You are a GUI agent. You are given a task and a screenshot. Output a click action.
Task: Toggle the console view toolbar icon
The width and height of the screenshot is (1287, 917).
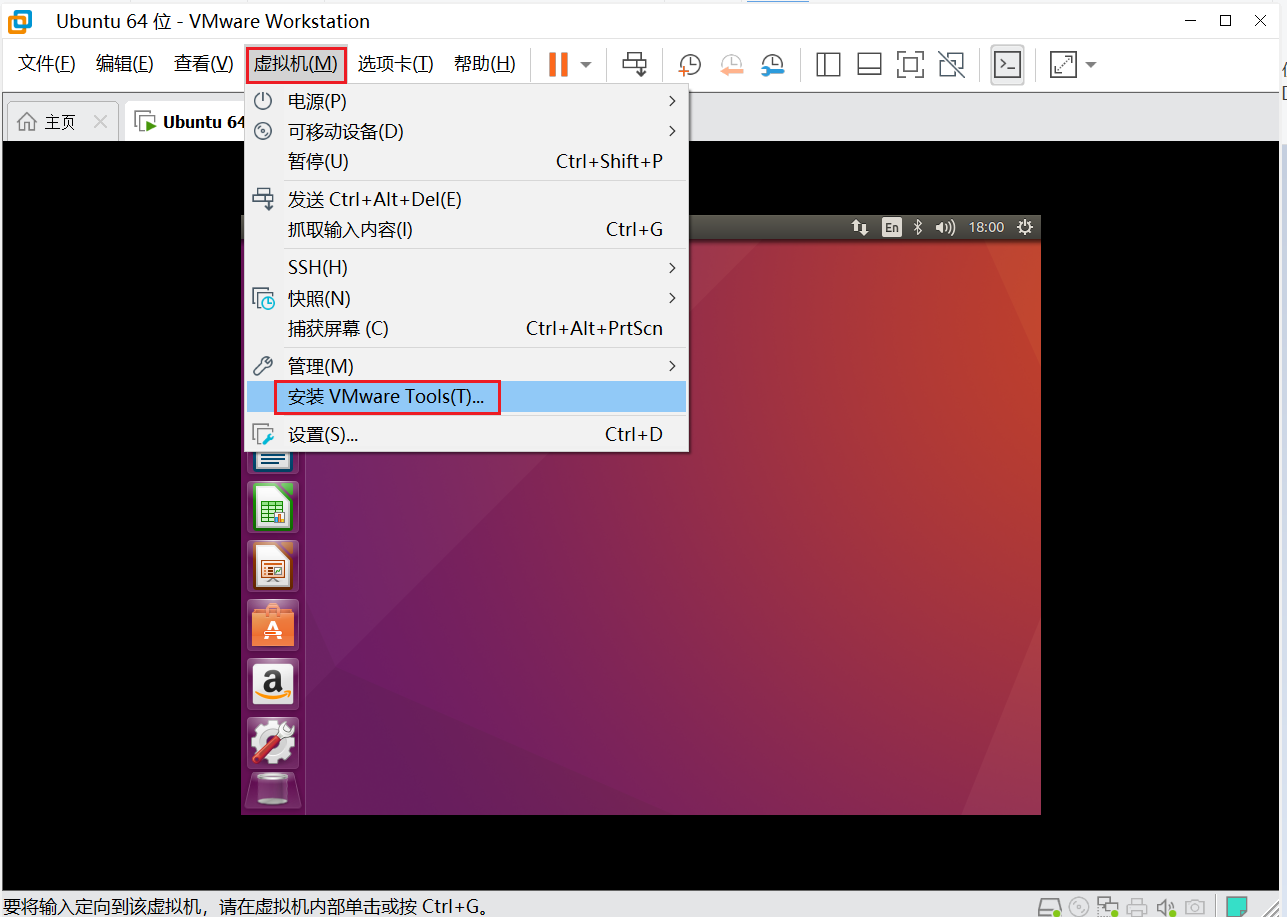pos(1007,65)
